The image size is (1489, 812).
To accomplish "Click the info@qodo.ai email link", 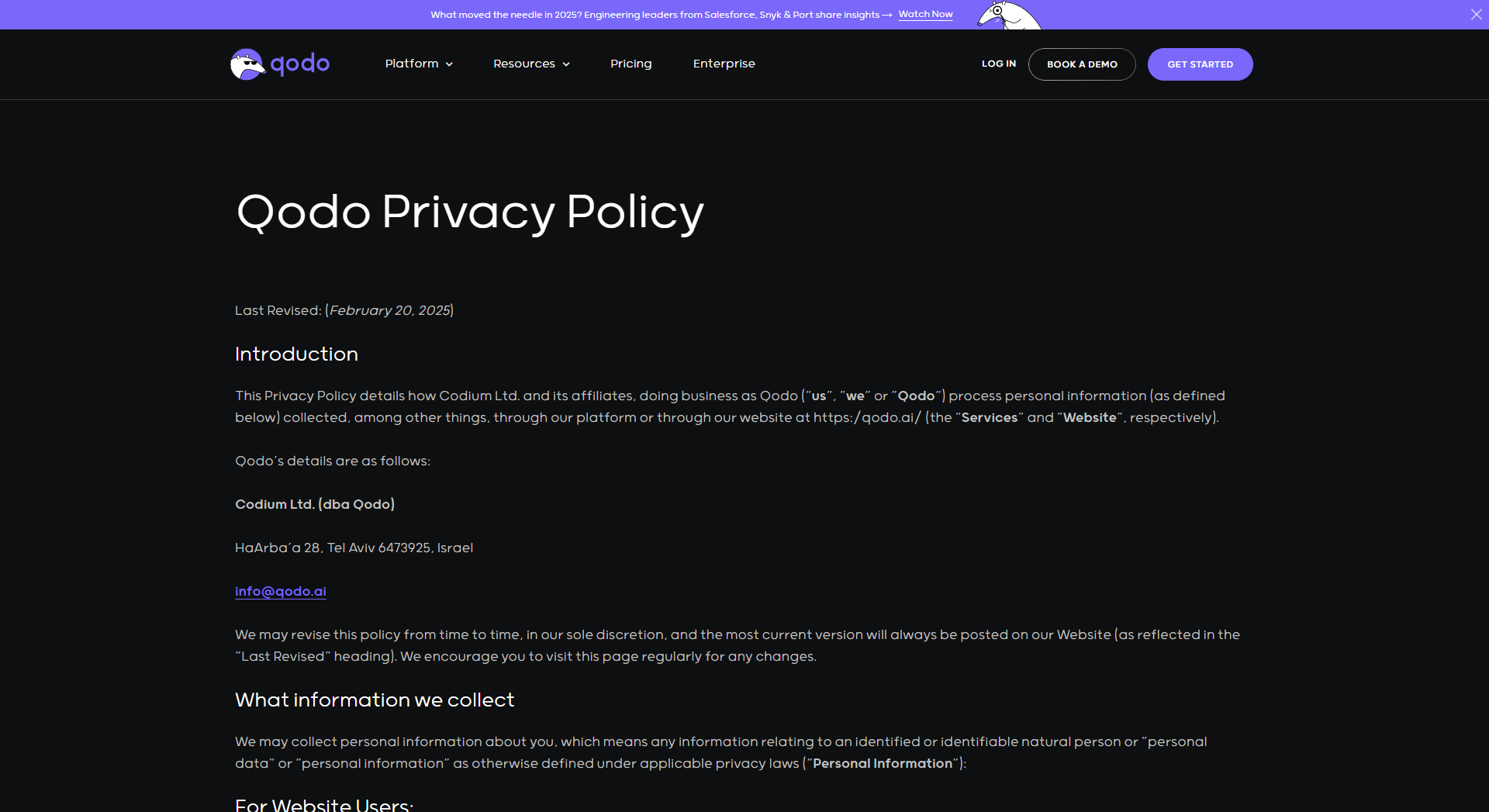I will (x=281, y=591).
